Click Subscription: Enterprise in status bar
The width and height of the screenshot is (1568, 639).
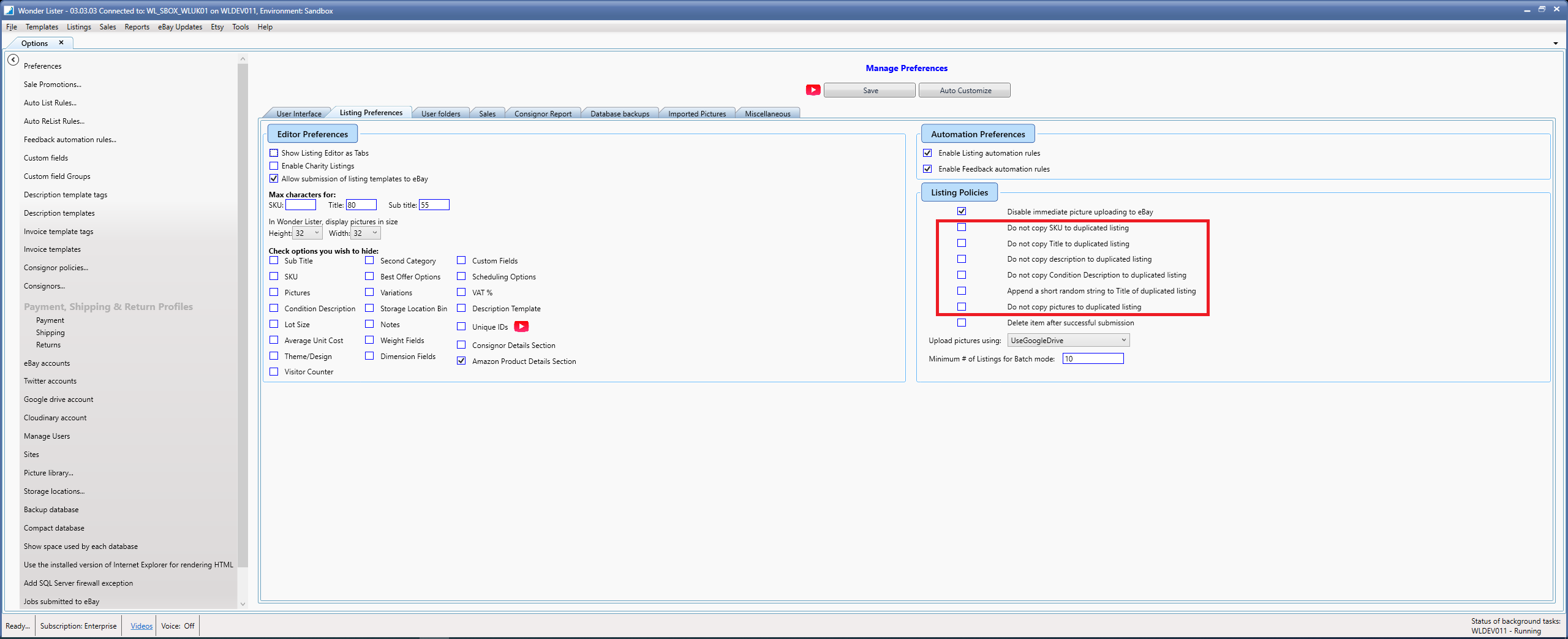click(78, 626)
